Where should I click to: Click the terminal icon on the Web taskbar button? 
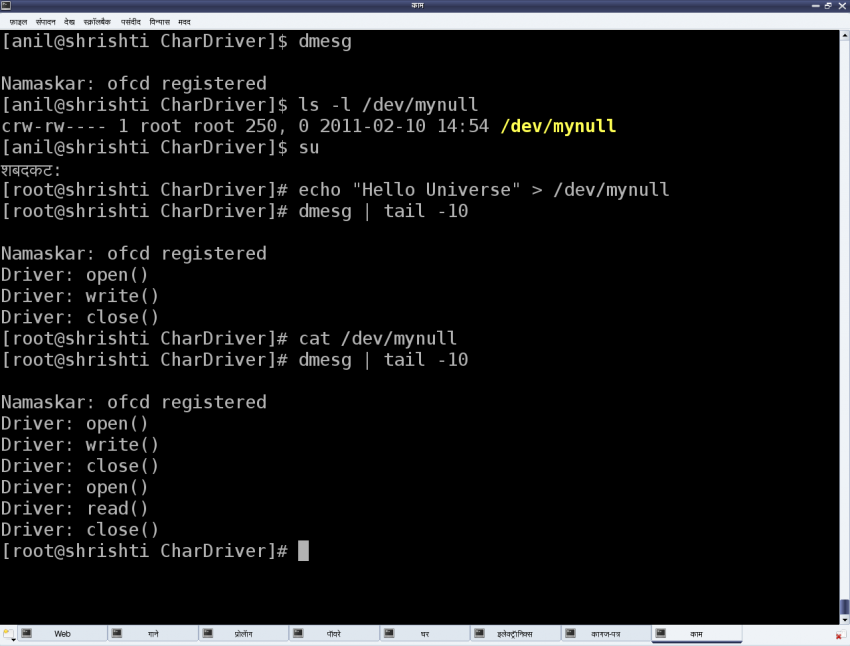tap(25, 633)
